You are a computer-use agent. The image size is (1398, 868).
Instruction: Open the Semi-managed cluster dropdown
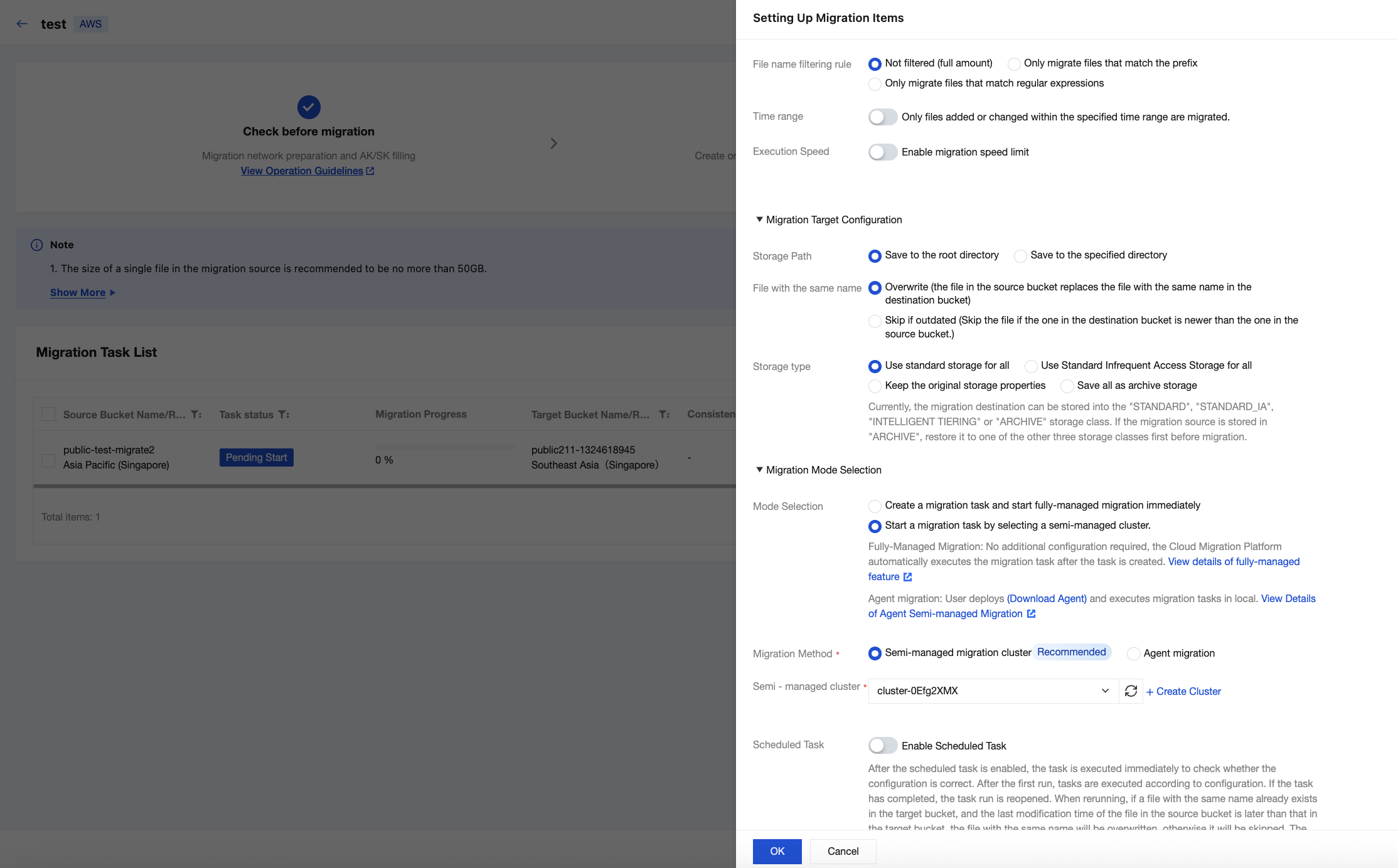click(x=993, y=691)
